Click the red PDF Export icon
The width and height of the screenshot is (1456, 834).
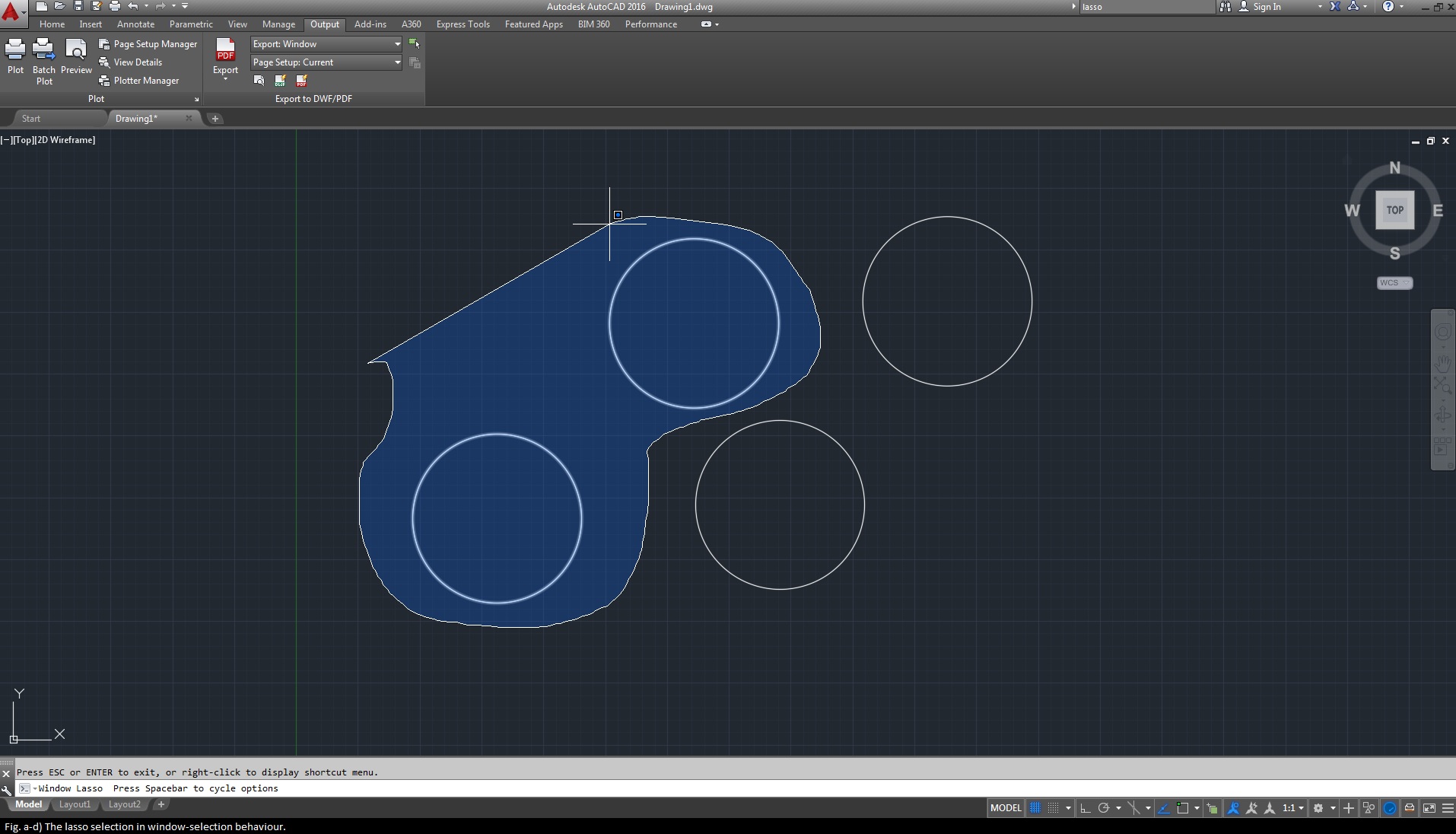225,50
